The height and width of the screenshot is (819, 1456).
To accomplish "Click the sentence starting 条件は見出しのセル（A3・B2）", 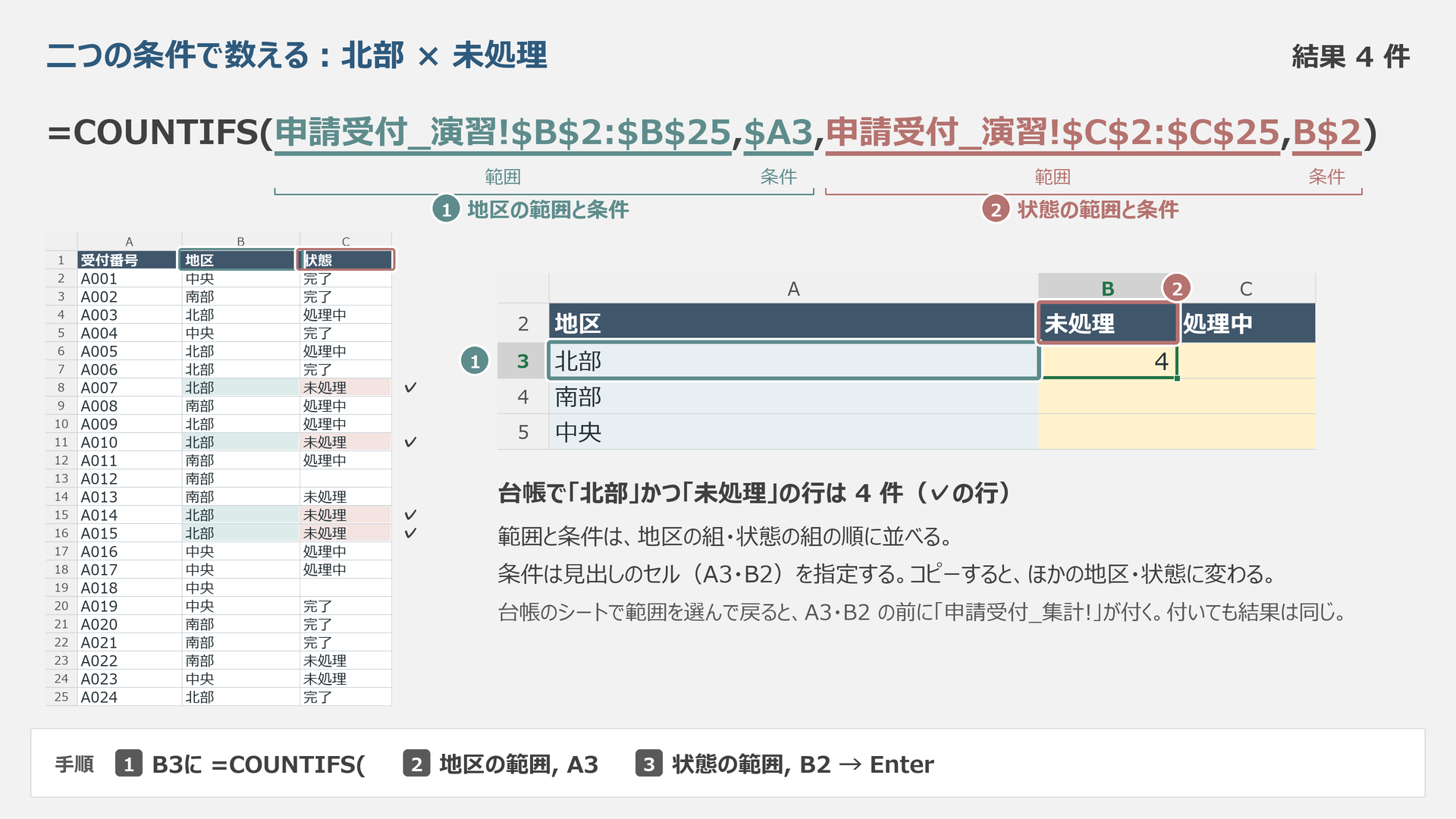I will [x=886, y=574].
